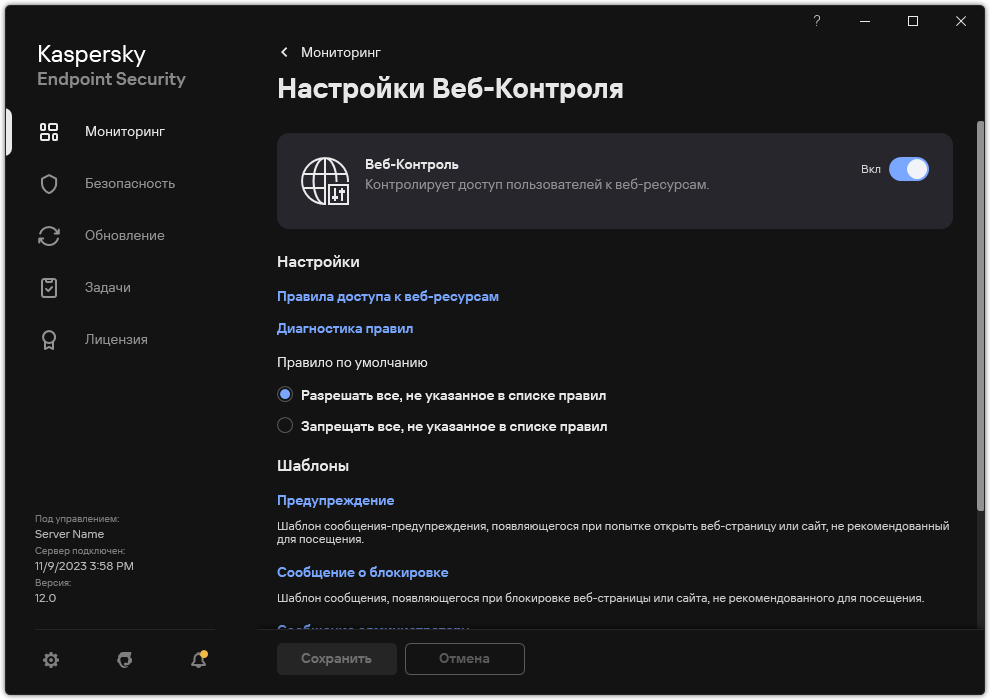Go back using the Мониторинг chevron
This screenshot has height=700, width=990.
[x=285, y=52]
